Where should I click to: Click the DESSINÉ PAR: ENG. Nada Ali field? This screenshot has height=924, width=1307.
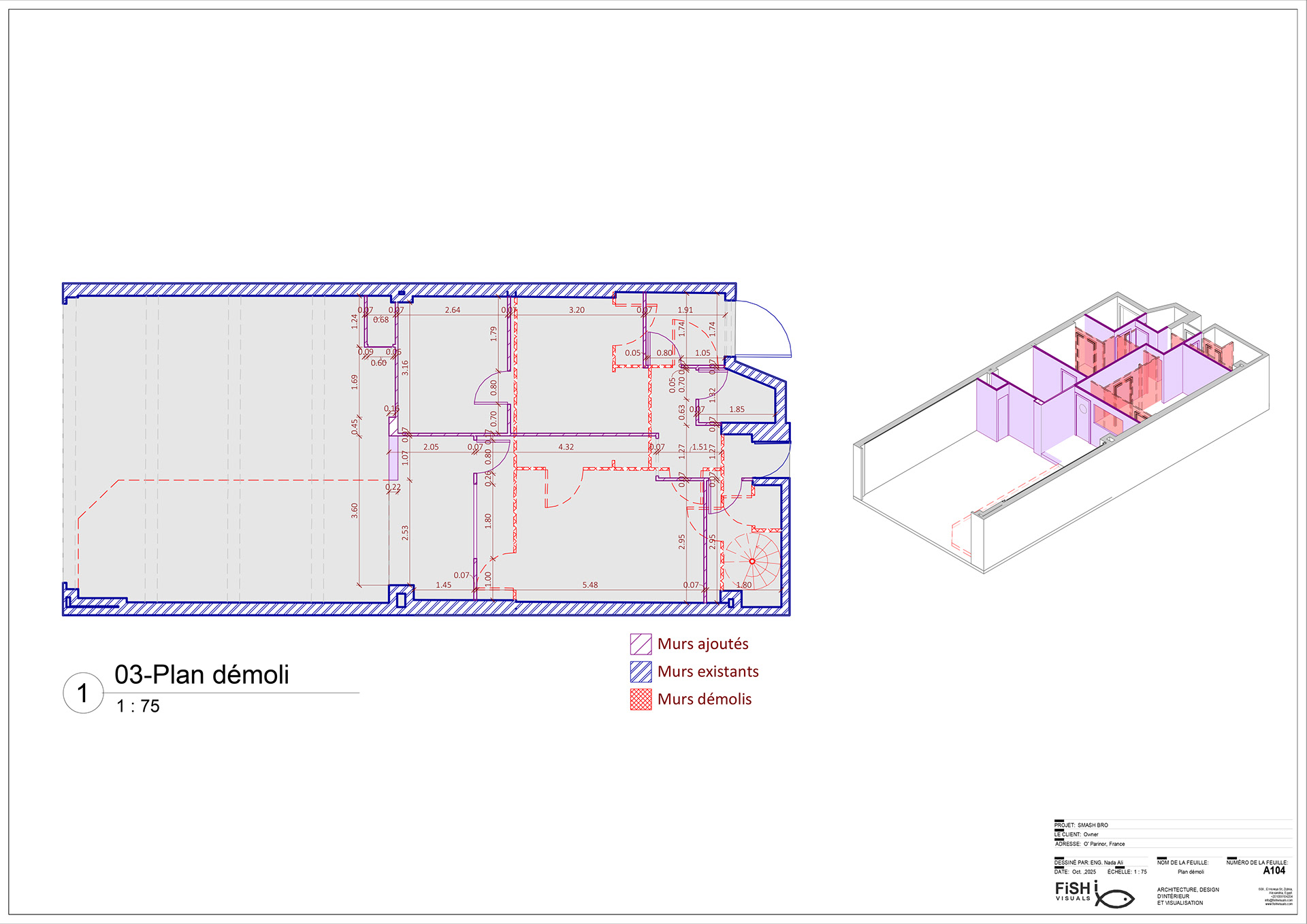pyautogui.click(x=1089, y=863)
